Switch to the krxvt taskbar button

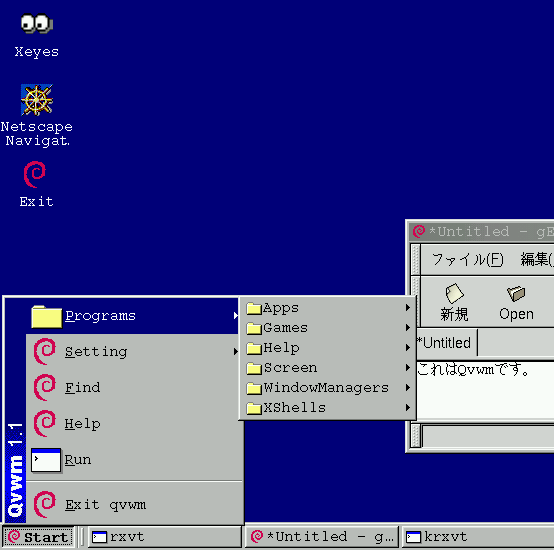coord(478,537)
